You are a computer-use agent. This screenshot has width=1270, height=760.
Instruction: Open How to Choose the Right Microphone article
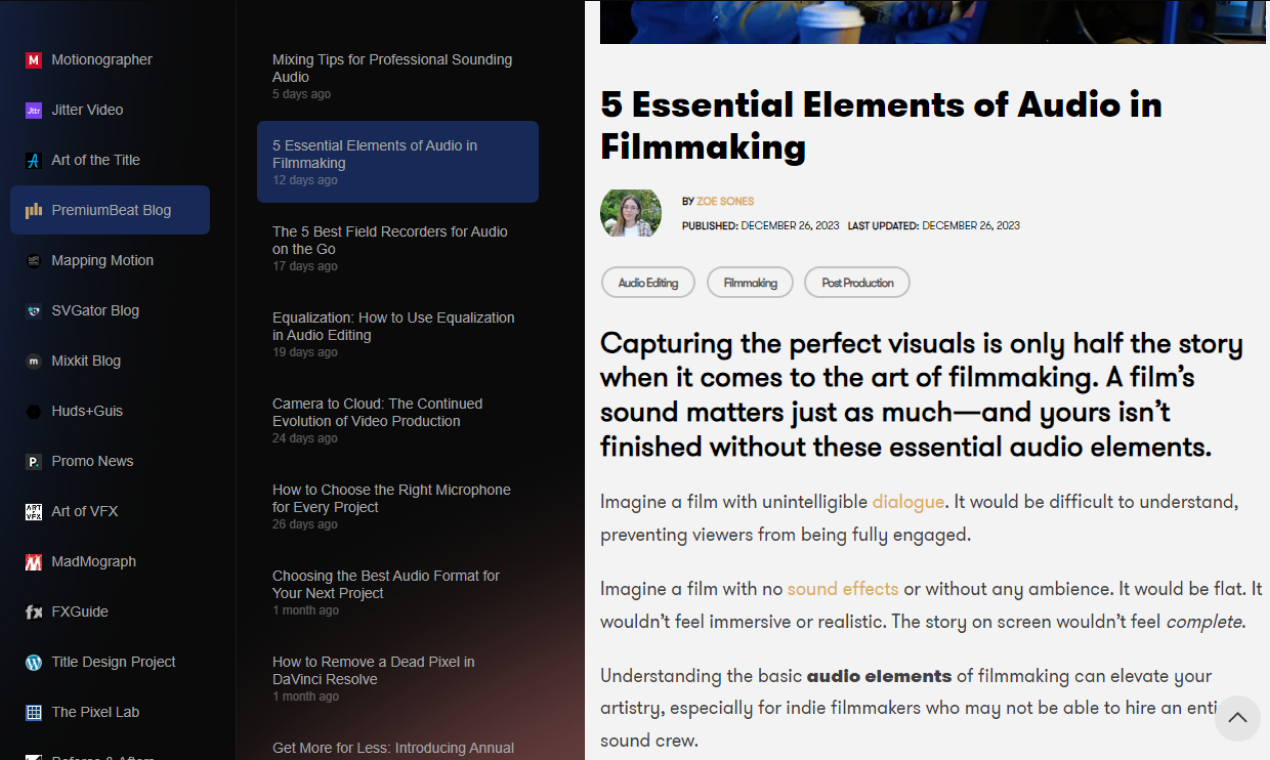click(x=398, y=506)
